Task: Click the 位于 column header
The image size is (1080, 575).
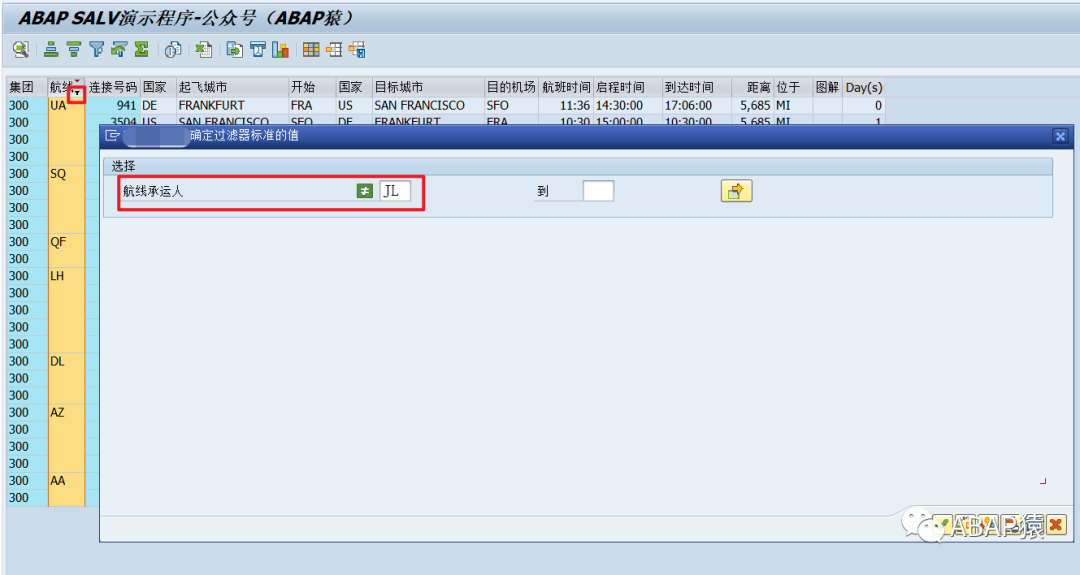Action: pyautogui.click(x=793, y=87)
